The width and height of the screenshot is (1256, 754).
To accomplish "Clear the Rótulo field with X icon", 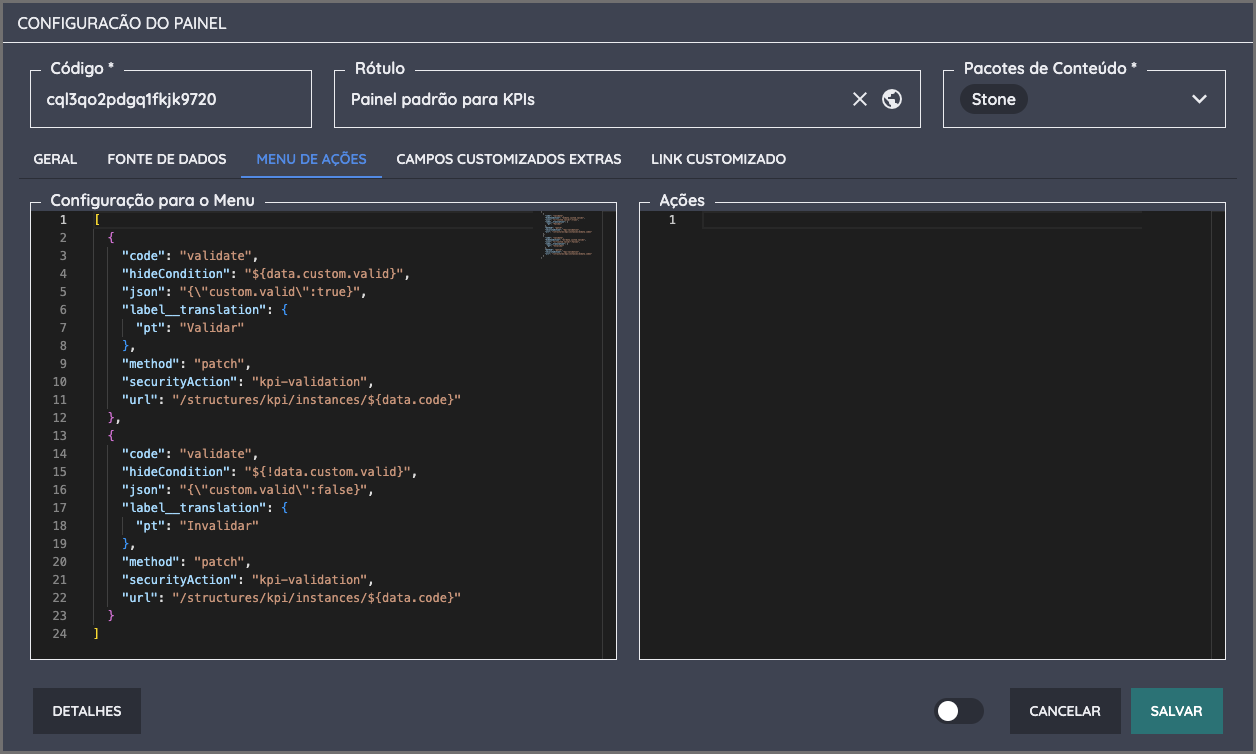I will click(860, 99).
